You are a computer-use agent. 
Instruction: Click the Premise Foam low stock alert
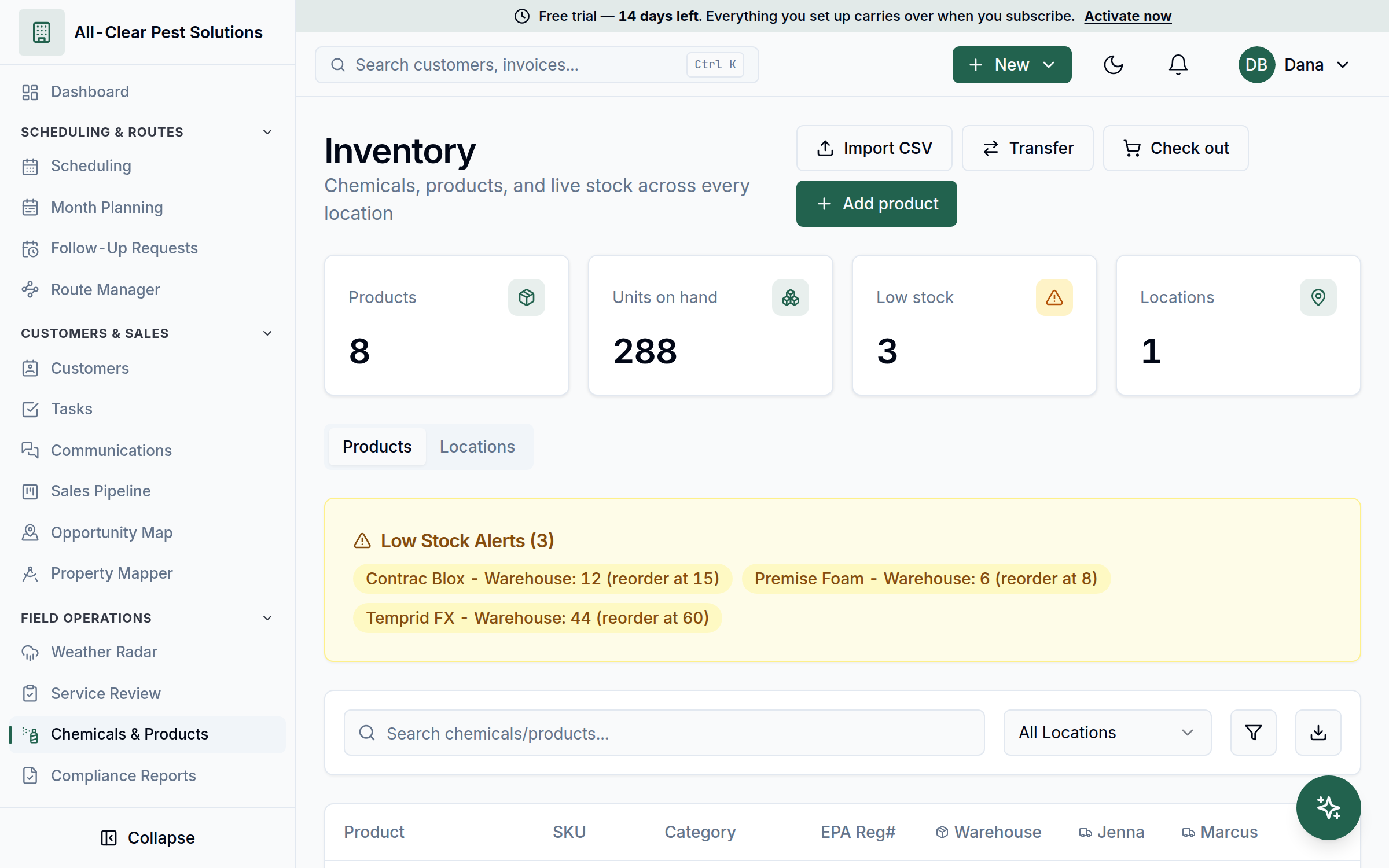click(x=925, y=579)
